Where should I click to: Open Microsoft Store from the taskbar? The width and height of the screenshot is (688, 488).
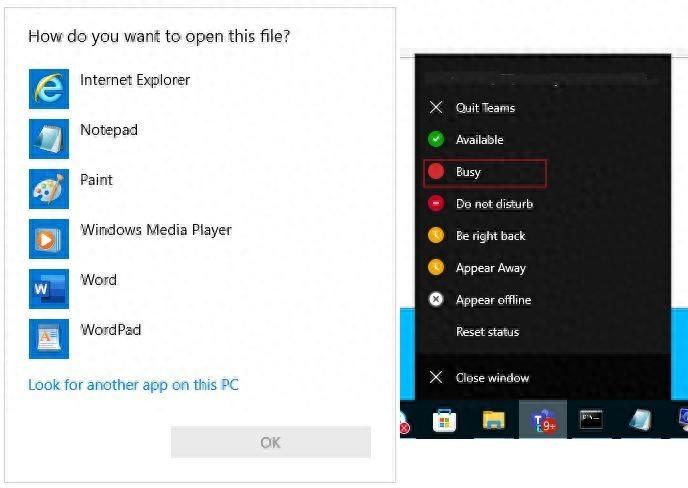pos(445,421)
